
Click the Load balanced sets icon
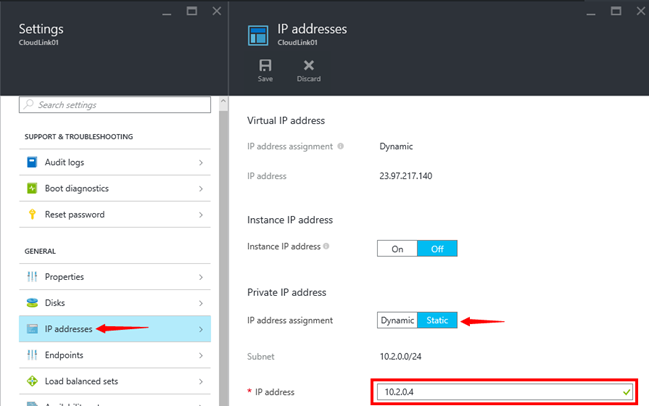click(x=32, y=380)
